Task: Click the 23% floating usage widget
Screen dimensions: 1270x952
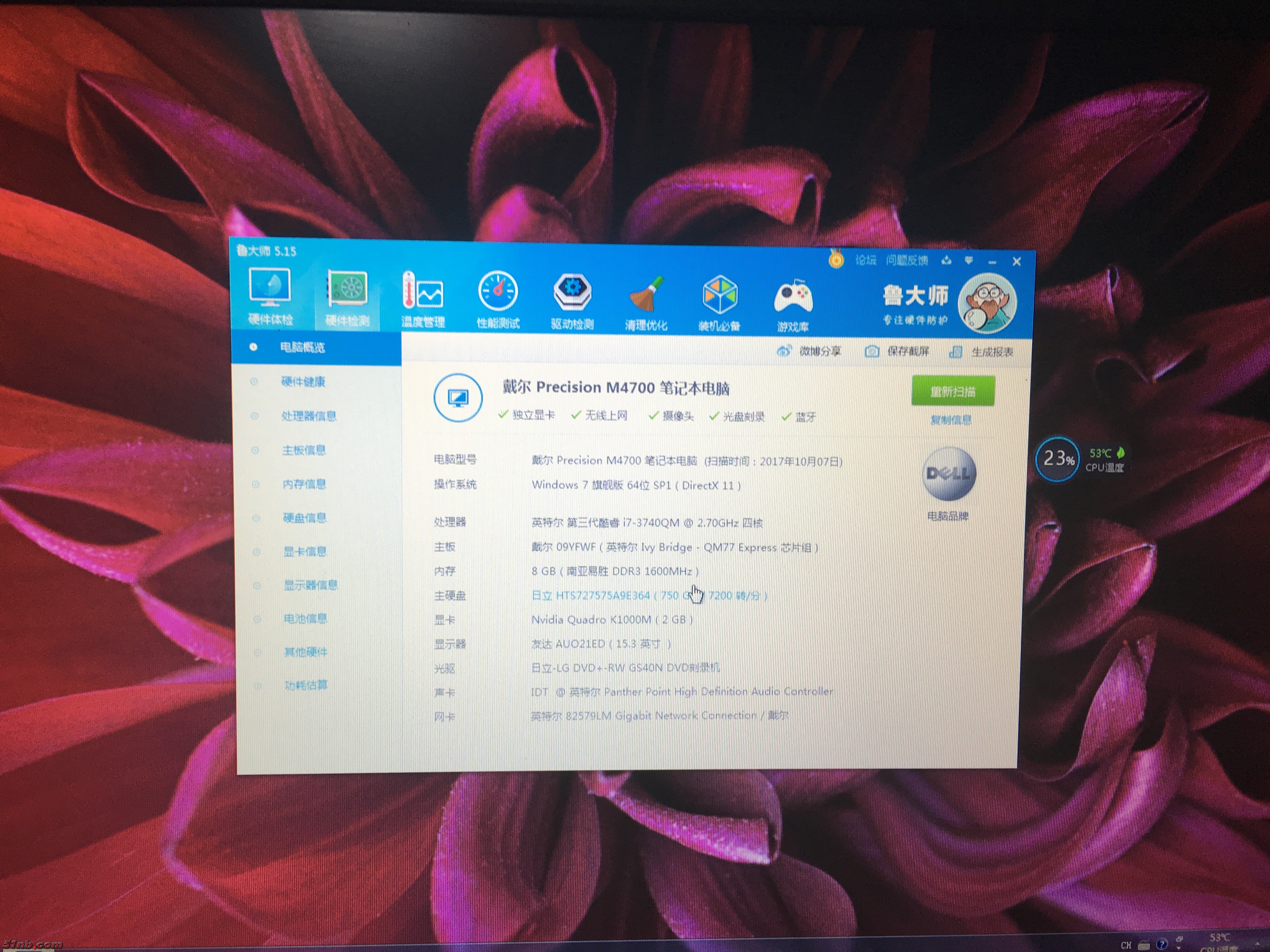Action: [x=1058, y=458]
